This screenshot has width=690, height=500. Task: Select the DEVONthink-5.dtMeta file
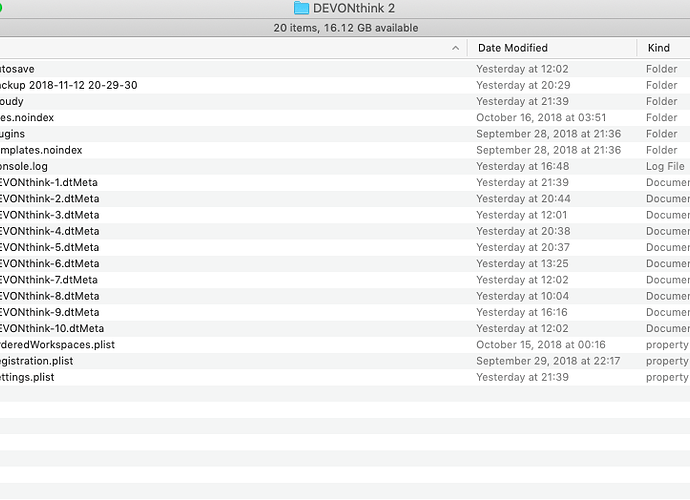tap(345, 247)
